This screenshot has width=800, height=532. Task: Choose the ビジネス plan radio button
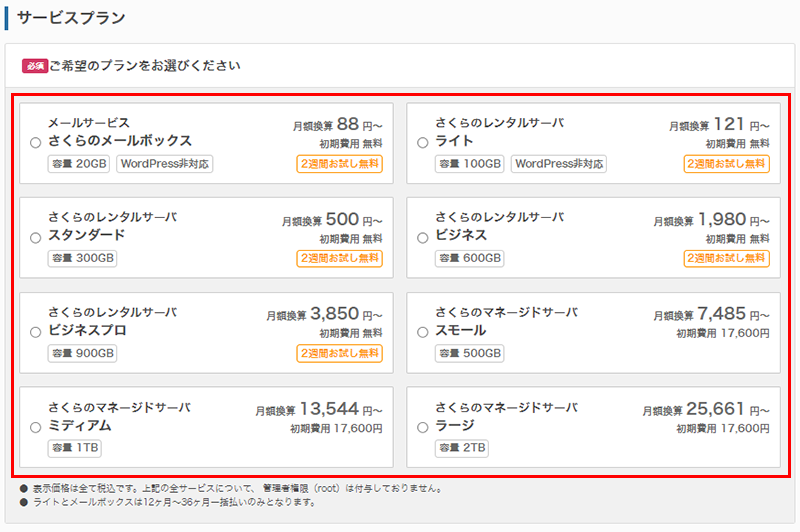pyautogui.click(x=422, y=238)
